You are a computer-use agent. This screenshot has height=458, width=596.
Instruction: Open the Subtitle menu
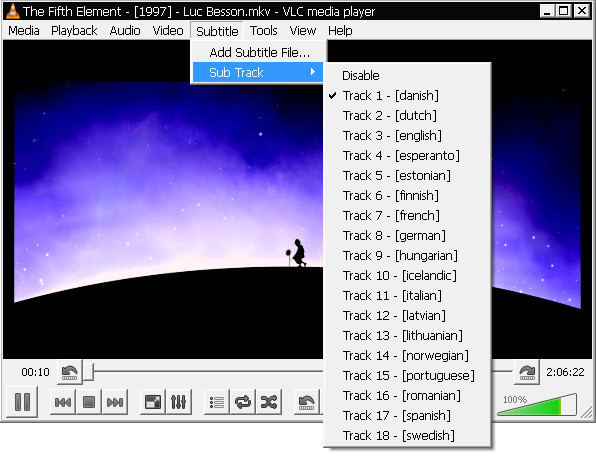217,31
